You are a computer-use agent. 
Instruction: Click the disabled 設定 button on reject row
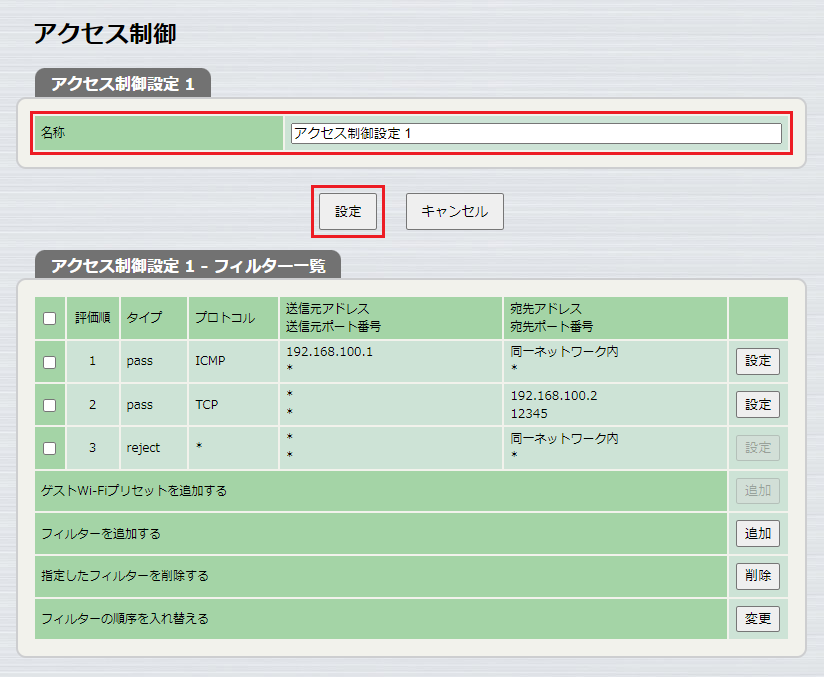(757, 448)
